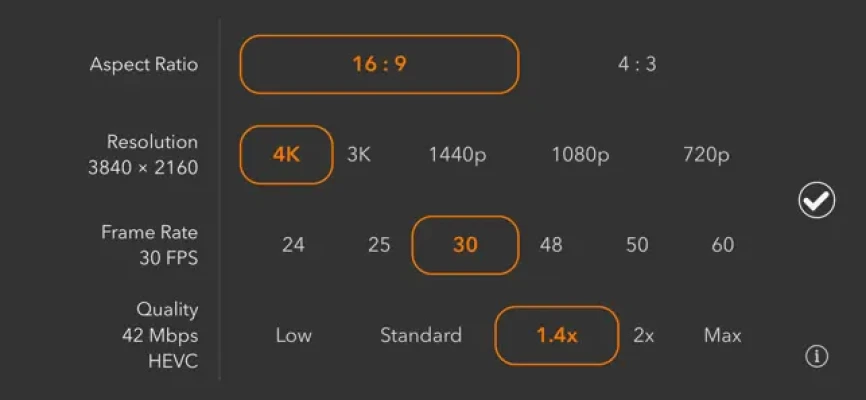Viewport: 866px width, 400px height.
Task: Select the 1.4x quality option
Action: pos(557,335)
